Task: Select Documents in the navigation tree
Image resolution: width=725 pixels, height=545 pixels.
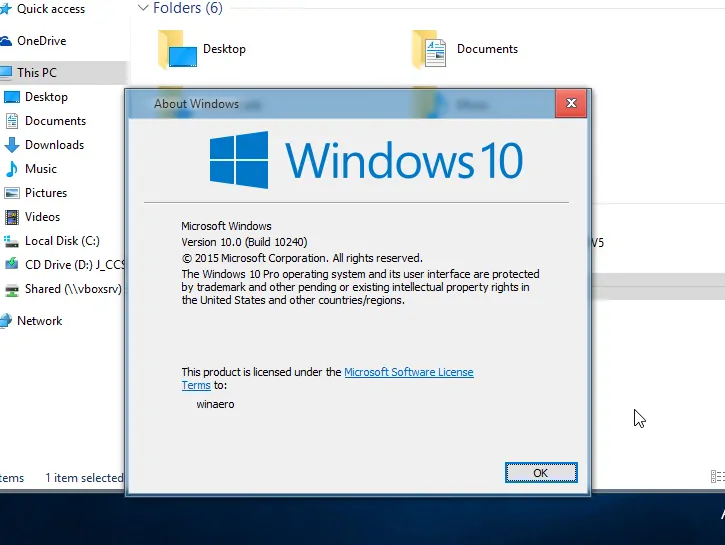Action: click(55, 121)
